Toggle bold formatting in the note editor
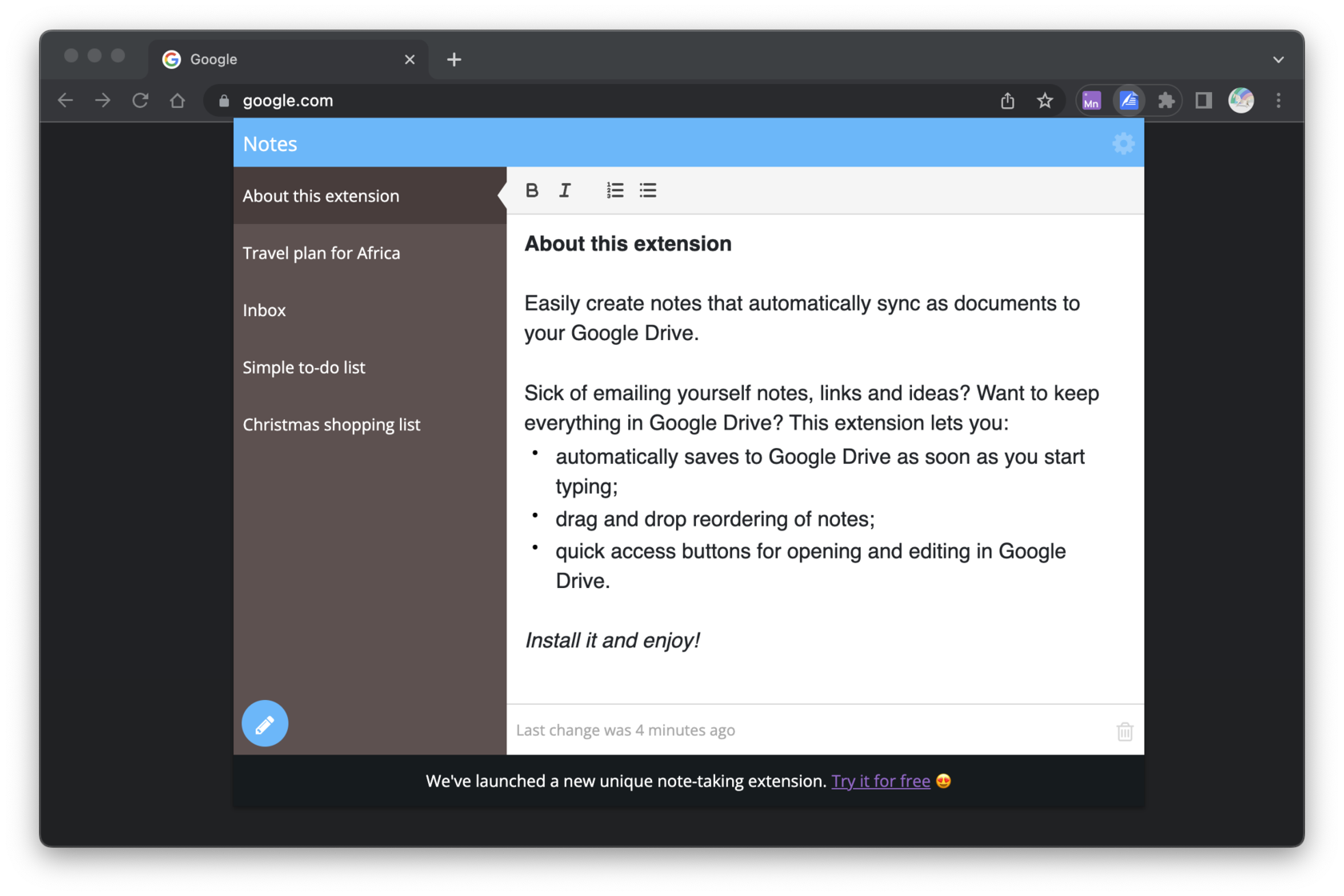Viewport: 1344px width, 896px height. click(x=531, y=190)
